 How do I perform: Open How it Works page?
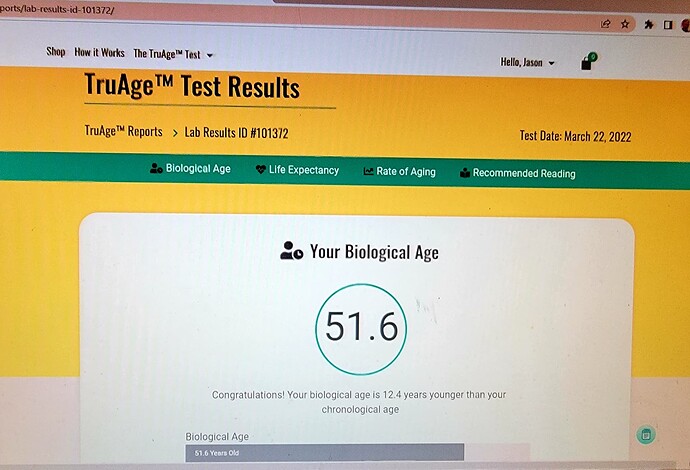pos(99,52)
